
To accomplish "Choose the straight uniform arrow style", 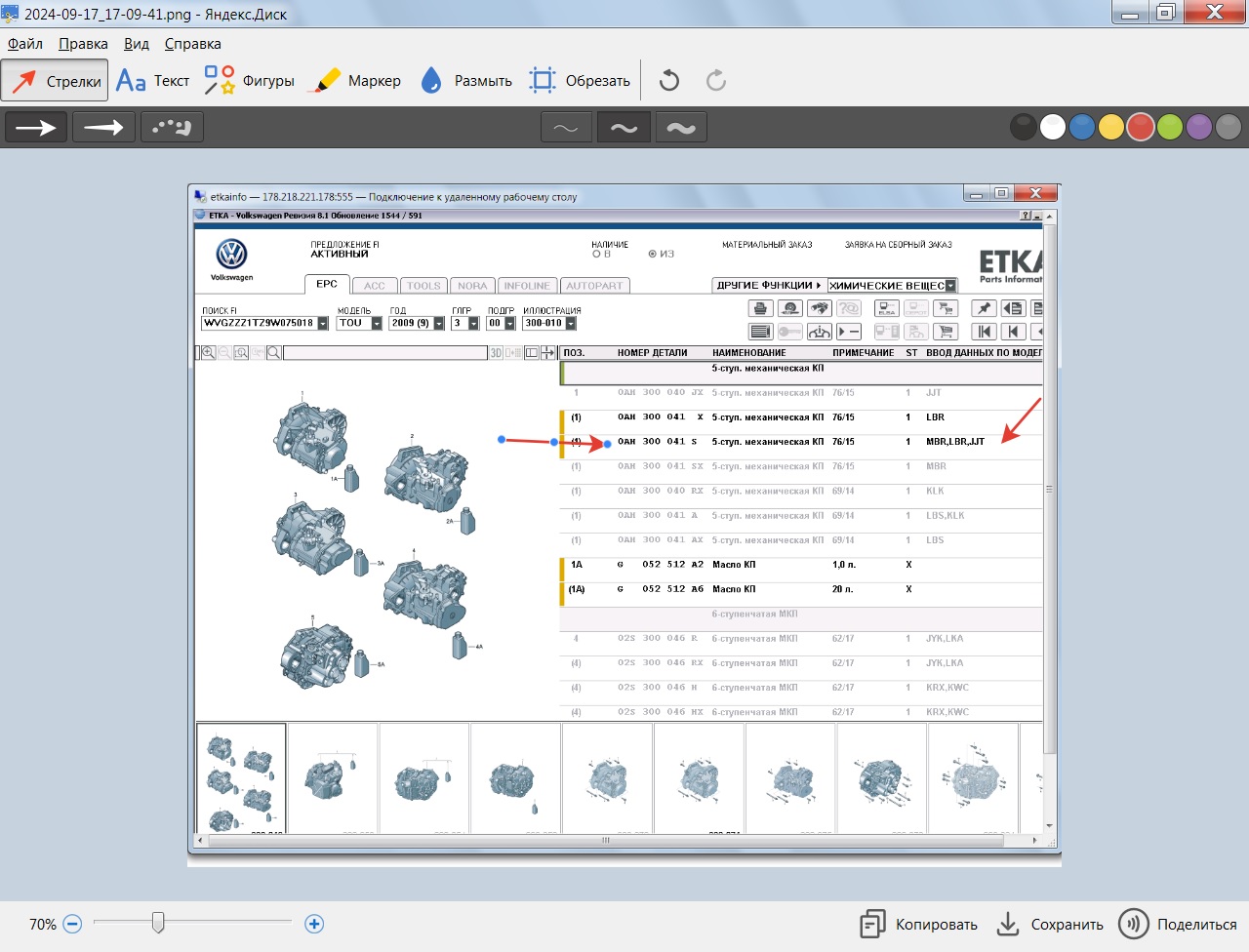I will click(x=36, y=127).
